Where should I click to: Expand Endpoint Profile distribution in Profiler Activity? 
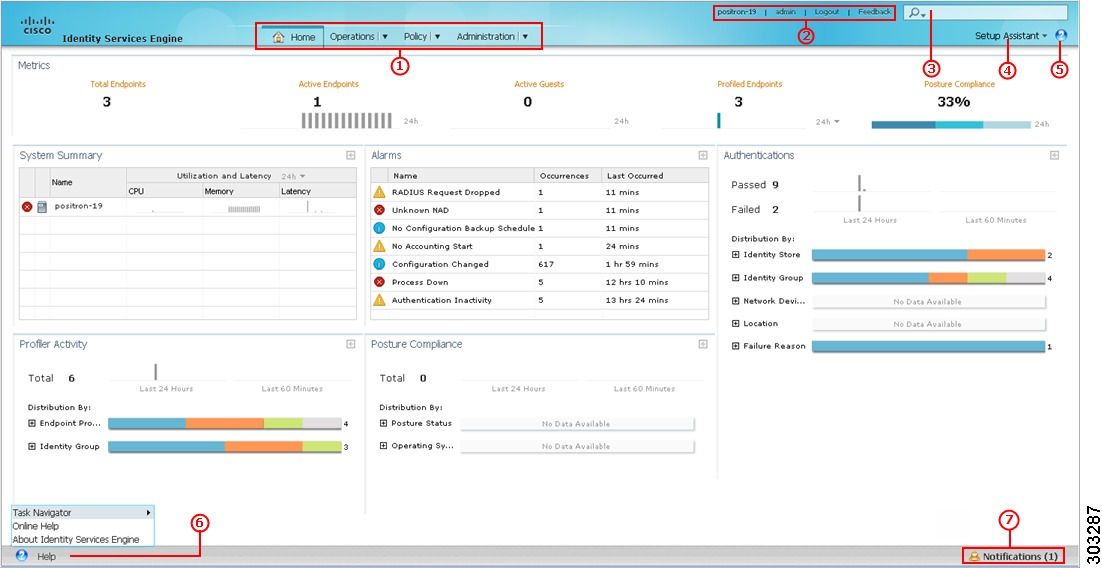click(32, 423)
